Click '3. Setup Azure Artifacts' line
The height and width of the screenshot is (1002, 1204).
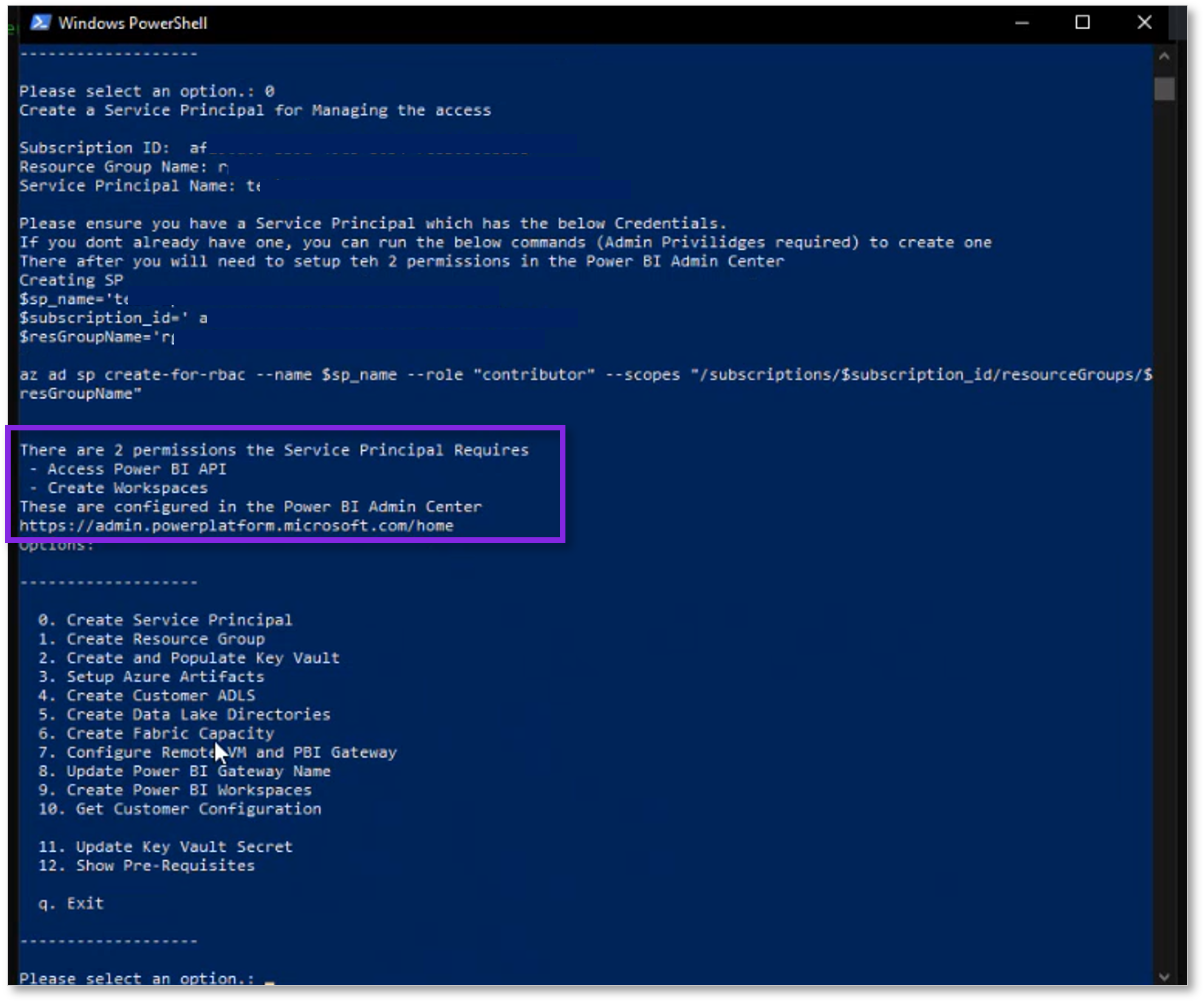(151, 676)
